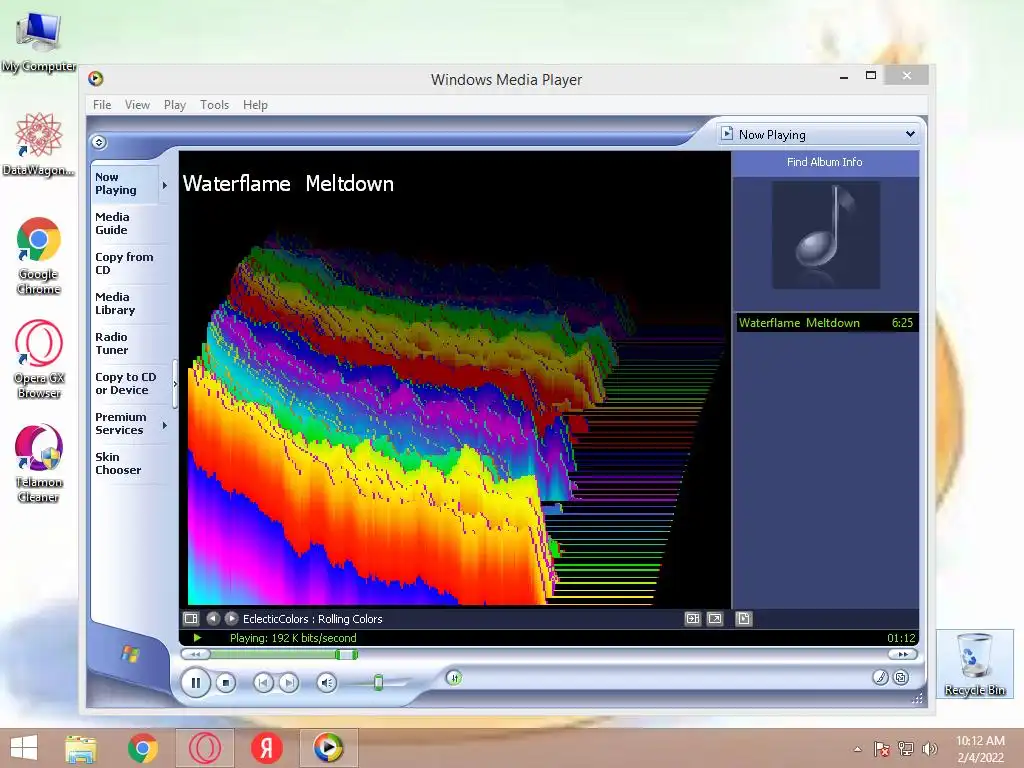Open Yandex from the taskbar

point(266,748)
